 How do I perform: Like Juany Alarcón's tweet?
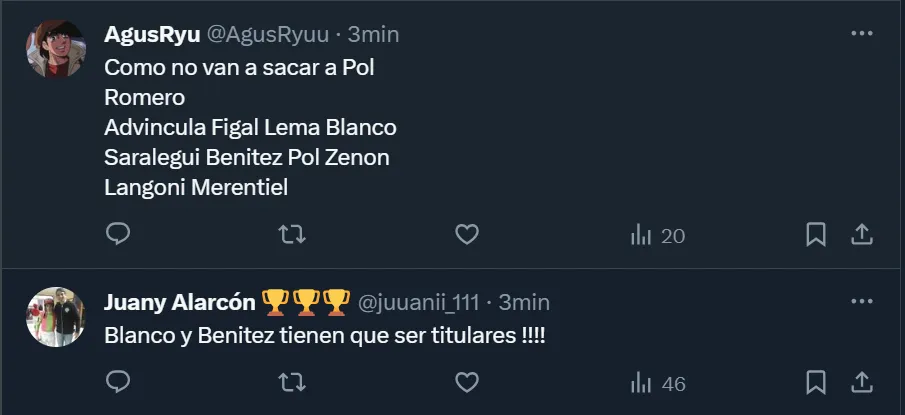[x=466, y=382]
